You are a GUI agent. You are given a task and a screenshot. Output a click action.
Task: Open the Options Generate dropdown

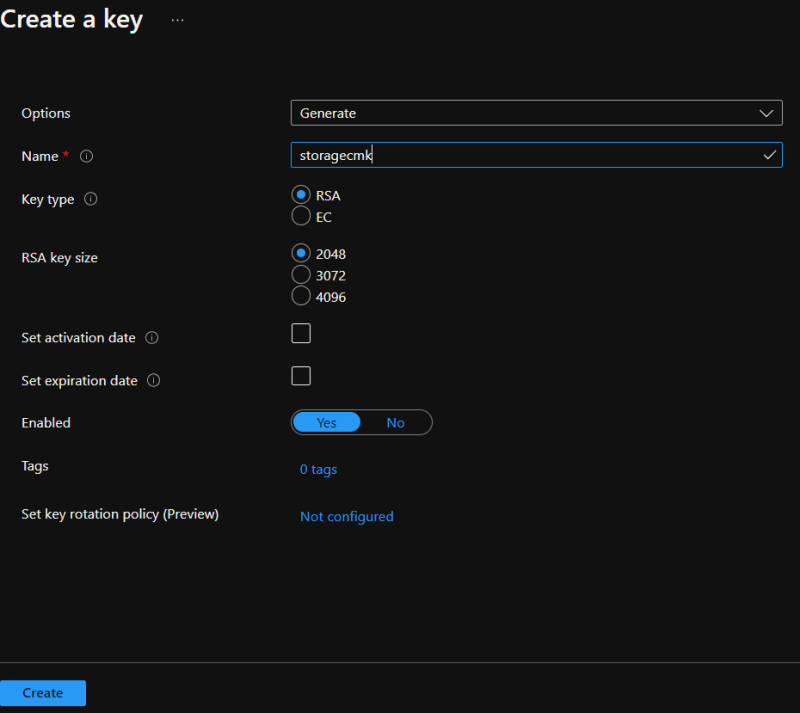click(536, 113)
